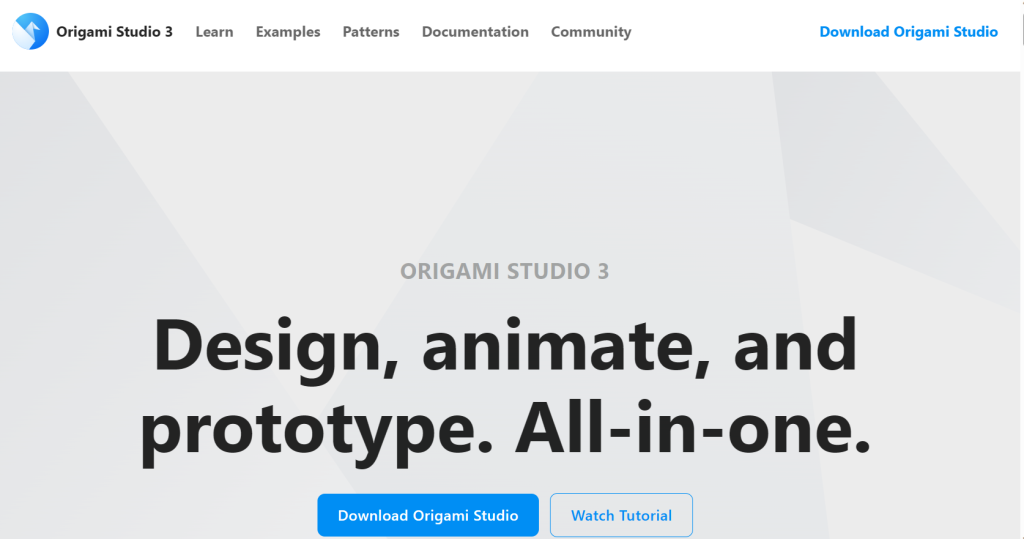
Task: Click the Origami bird logo icon
Action: pos(31,31)
